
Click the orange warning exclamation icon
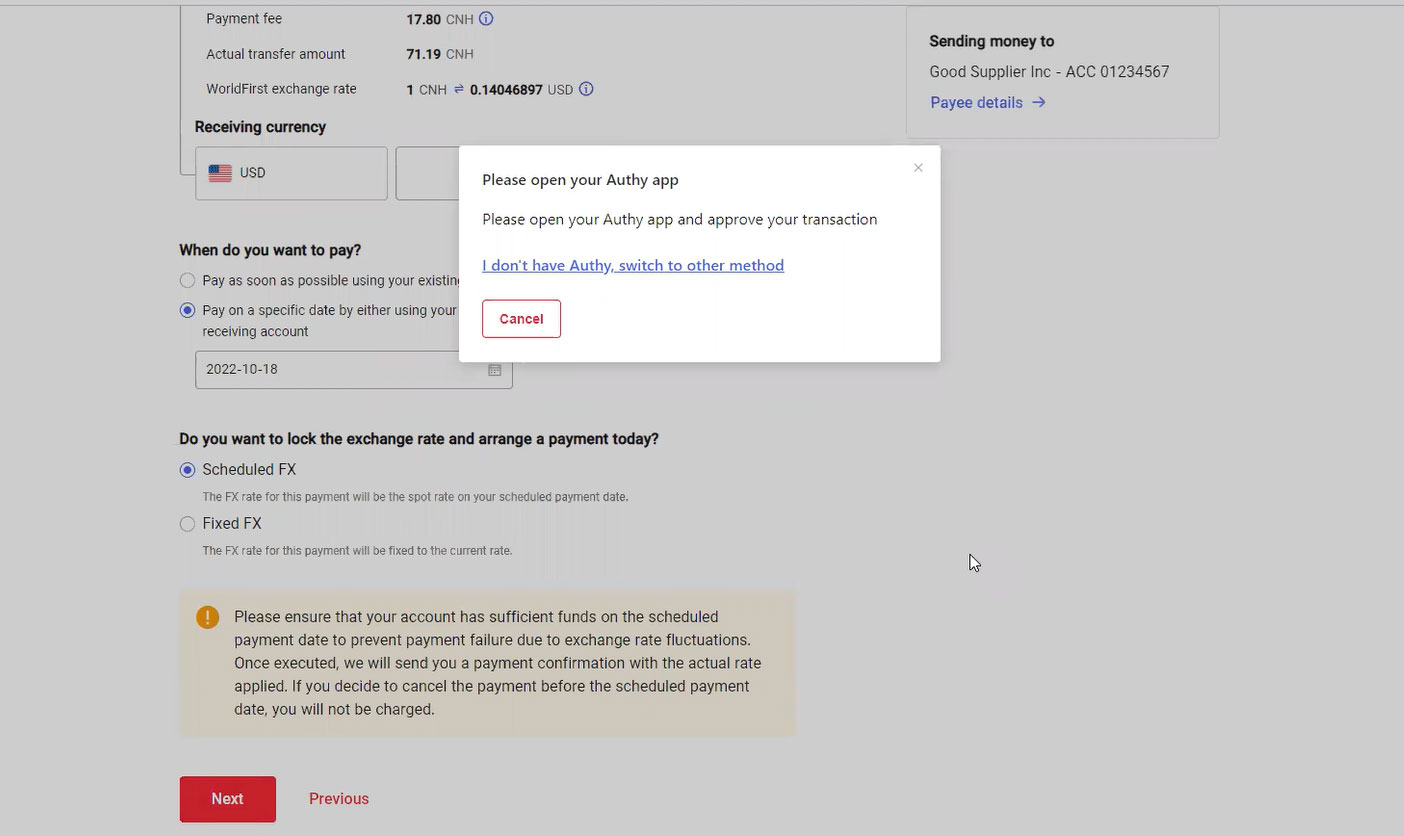(x=207, y=617)
